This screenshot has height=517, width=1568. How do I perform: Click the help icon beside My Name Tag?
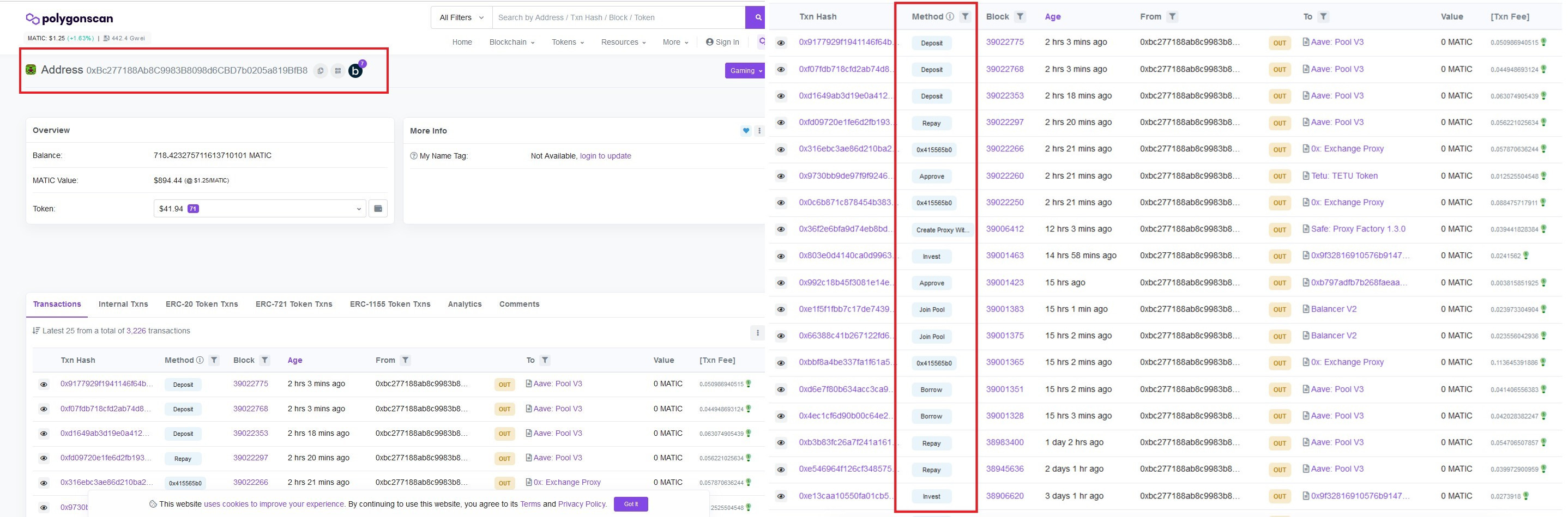pyautogui.click(x=414, y=156)
